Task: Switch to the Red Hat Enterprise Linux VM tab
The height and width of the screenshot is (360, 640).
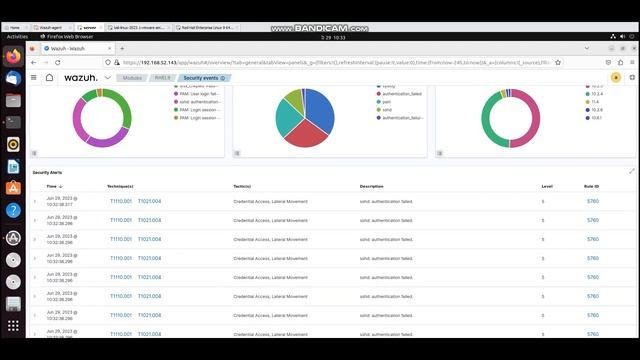Action: point(206,28)
